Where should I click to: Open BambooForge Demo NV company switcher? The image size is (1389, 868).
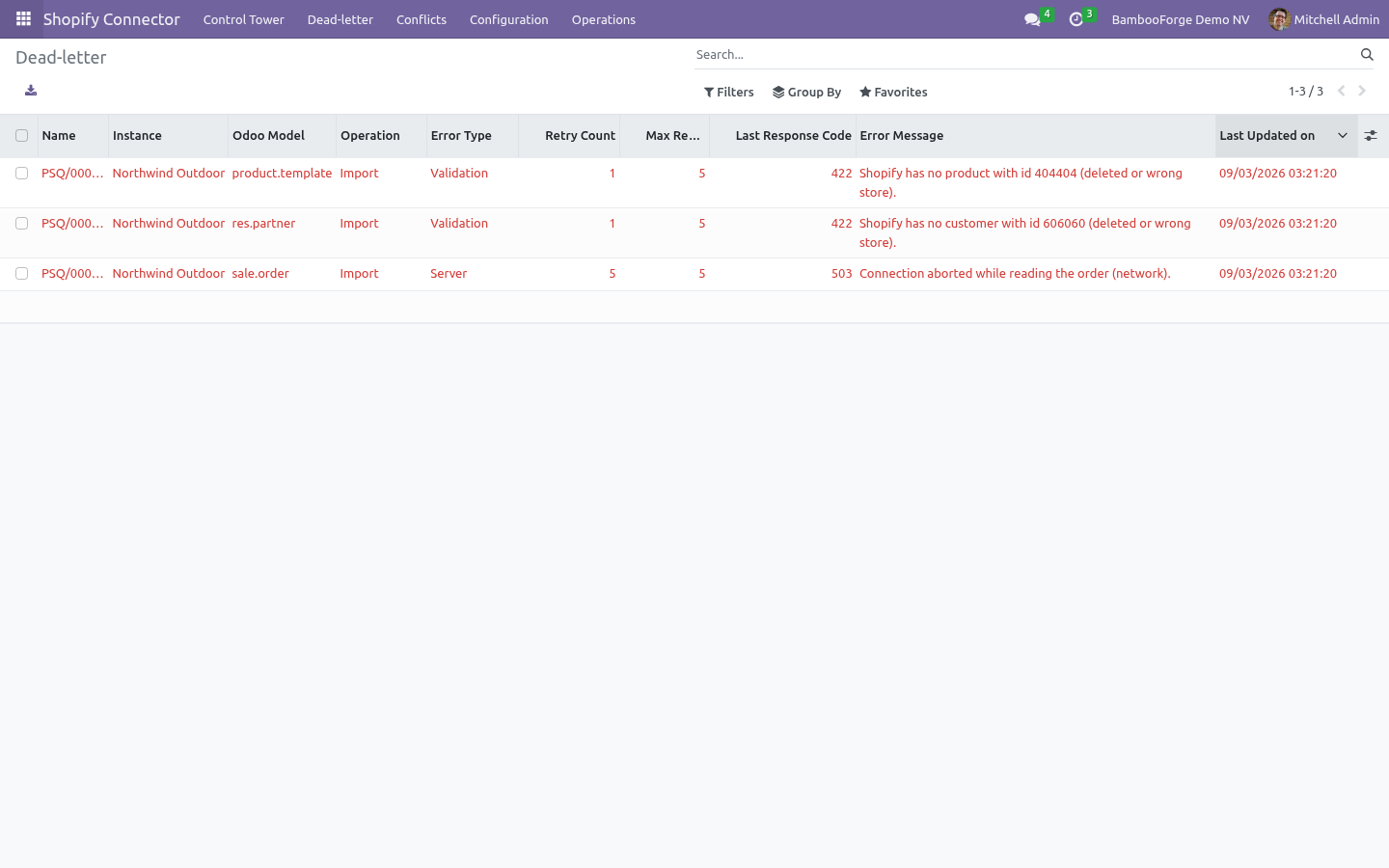coord(1181,19)
